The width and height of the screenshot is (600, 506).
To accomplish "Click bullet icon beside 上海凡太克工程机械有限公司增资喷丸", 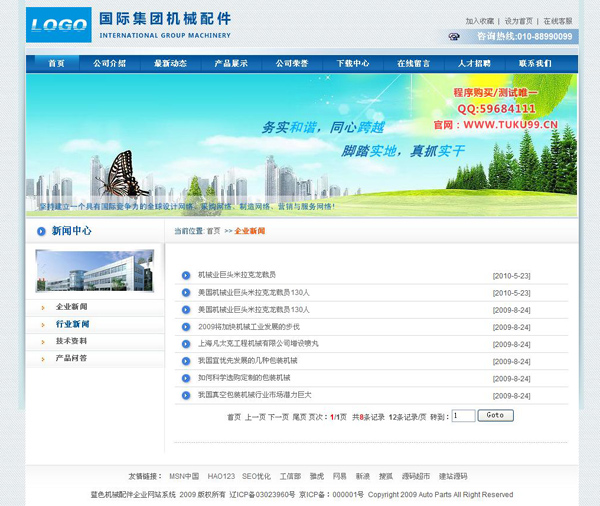I will (186, 344).
